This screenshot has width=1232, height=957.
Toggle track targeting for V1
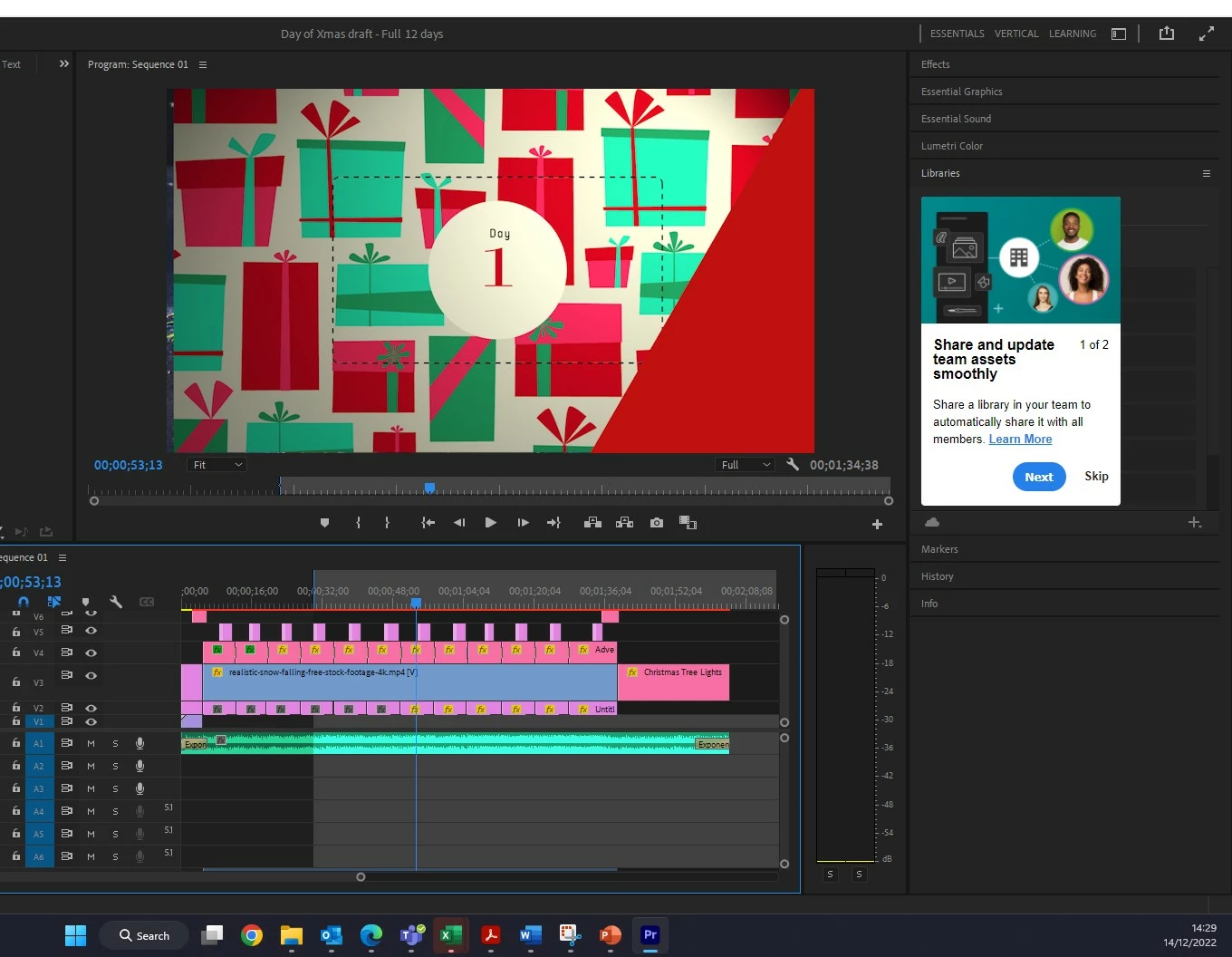[39, 722]
